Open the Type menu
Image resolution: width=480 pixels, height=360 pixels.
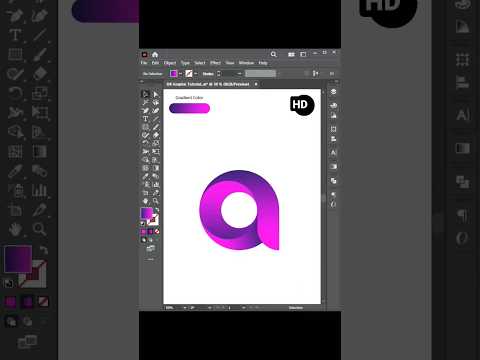click(185, 63)
